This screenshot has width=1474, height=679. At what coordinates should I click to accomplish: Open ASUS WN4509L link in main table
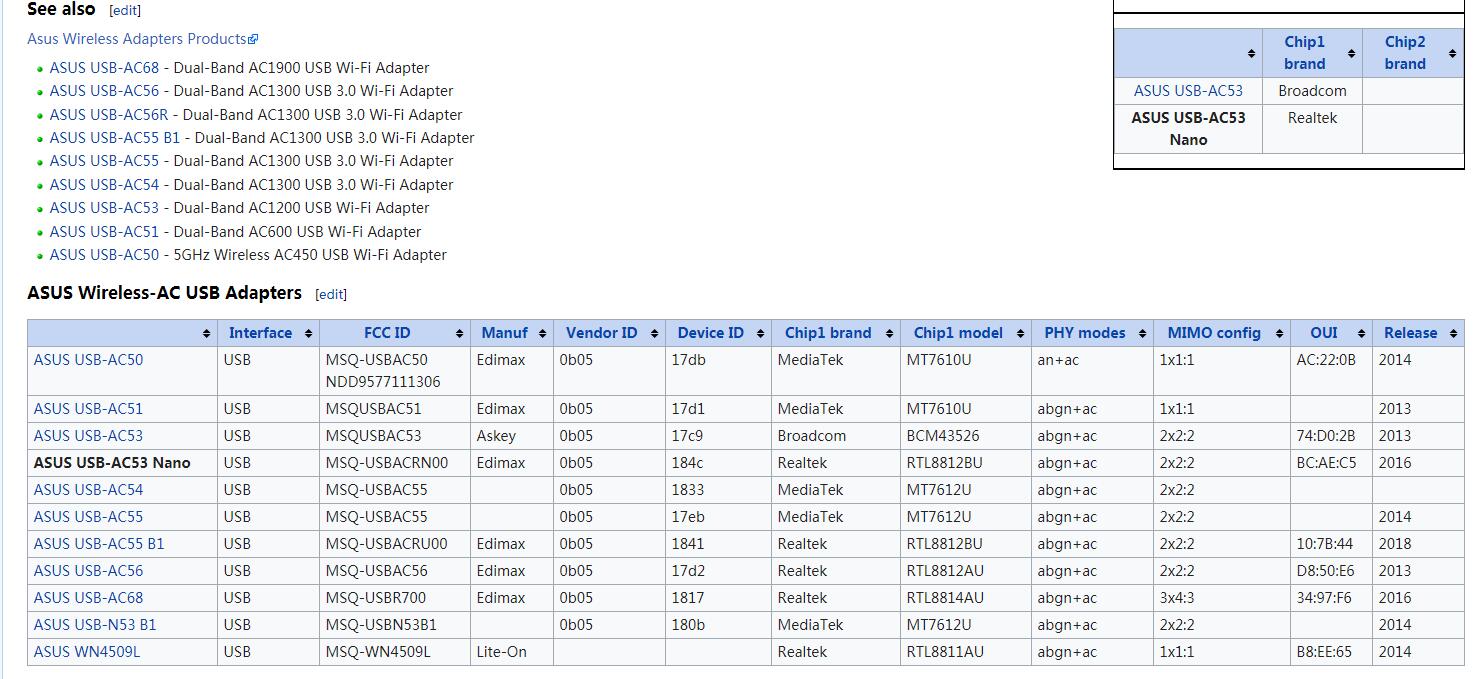(87, 652)
